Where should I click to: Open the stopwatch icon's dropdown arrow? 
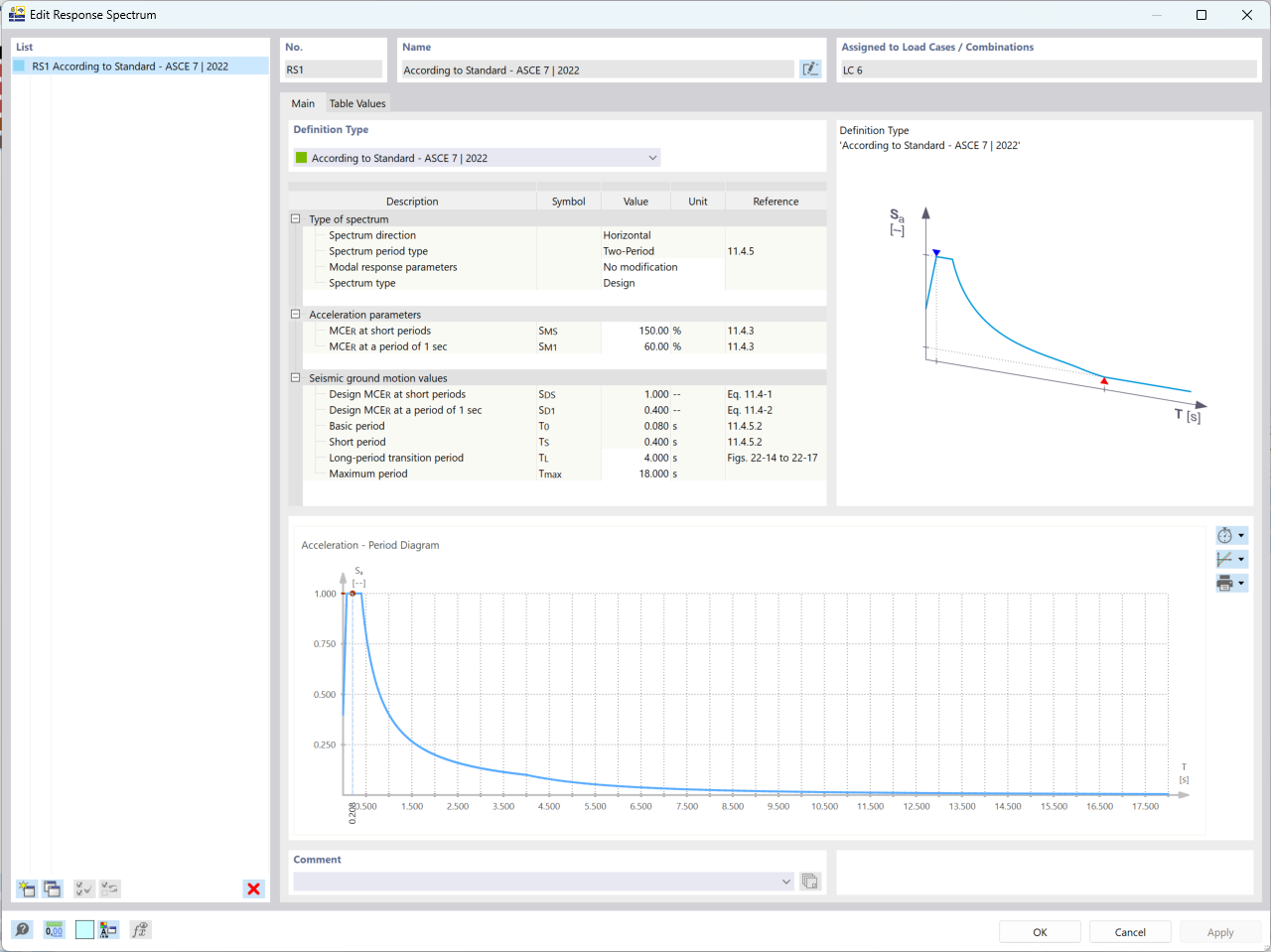point(1241,535)
